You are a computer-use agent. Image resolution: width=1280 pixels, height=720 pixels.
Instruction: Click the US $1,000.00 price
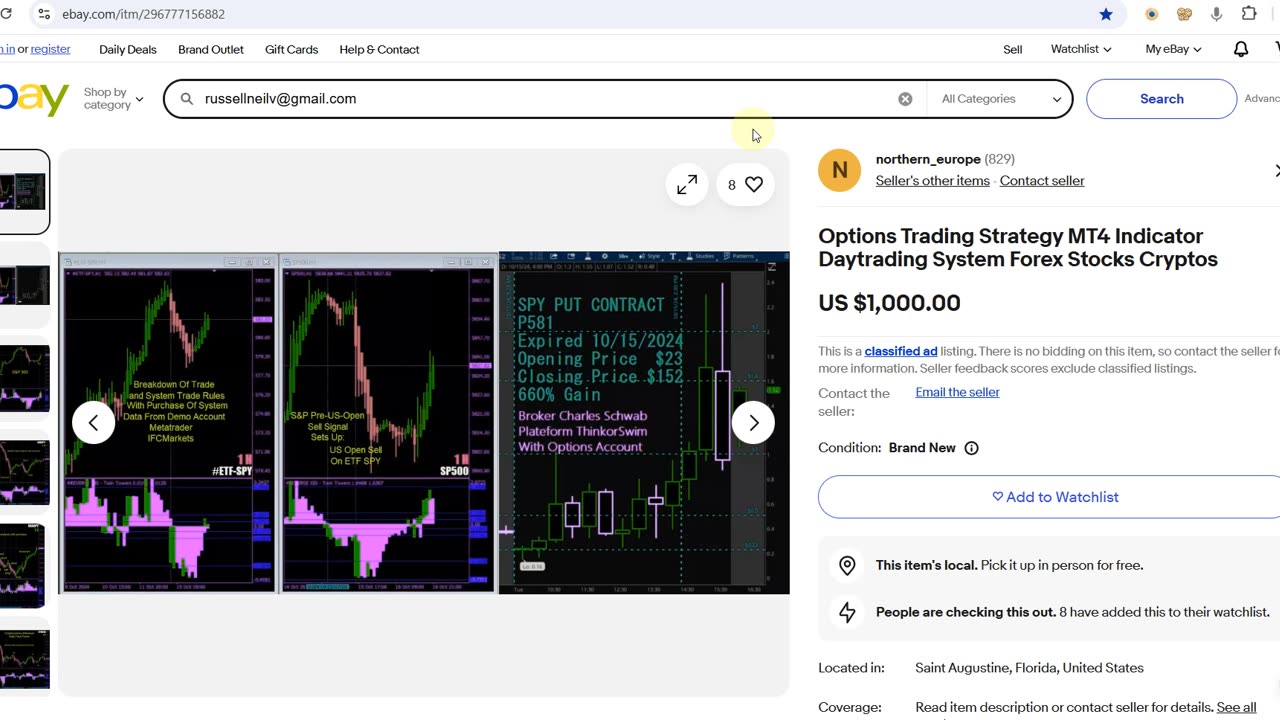tap(889, 303)
